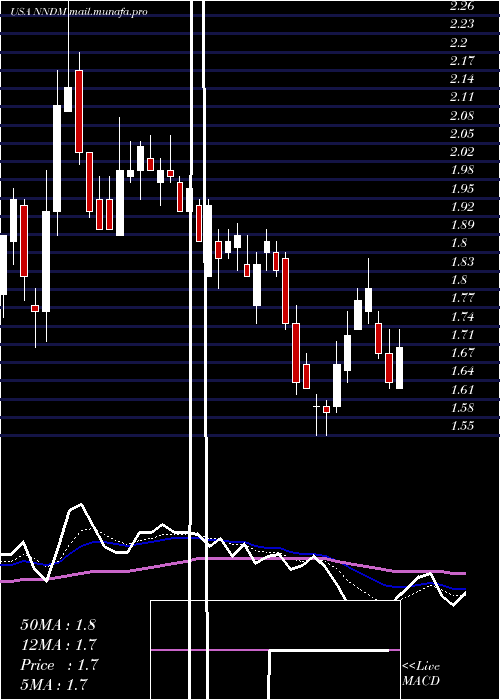Click the 2.05 price axis label

(x=462, y=134)
